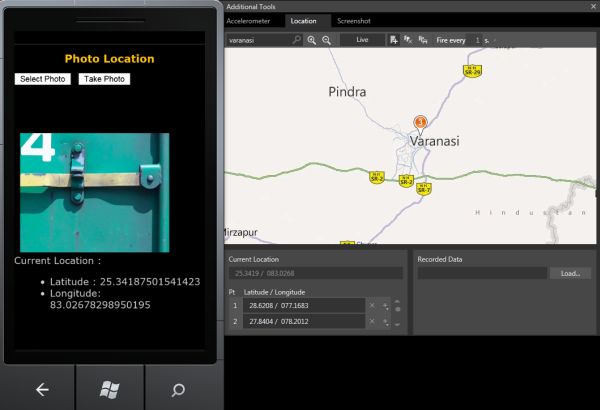
Task: Click the insert icon for point 1
Action: [x=385, y=306]
